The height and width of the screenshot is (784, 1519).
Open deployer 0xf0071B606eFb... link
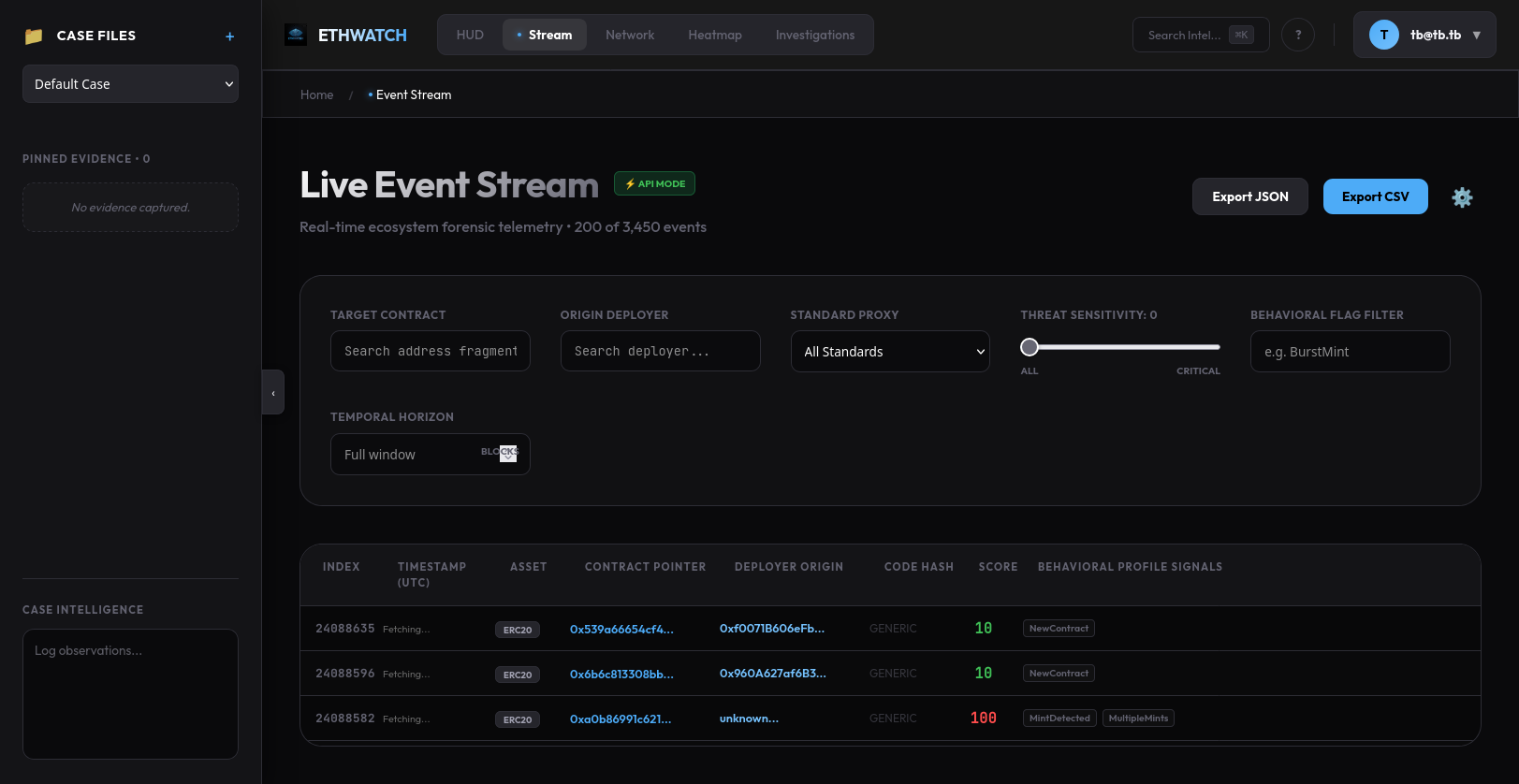tap(772, 629)
